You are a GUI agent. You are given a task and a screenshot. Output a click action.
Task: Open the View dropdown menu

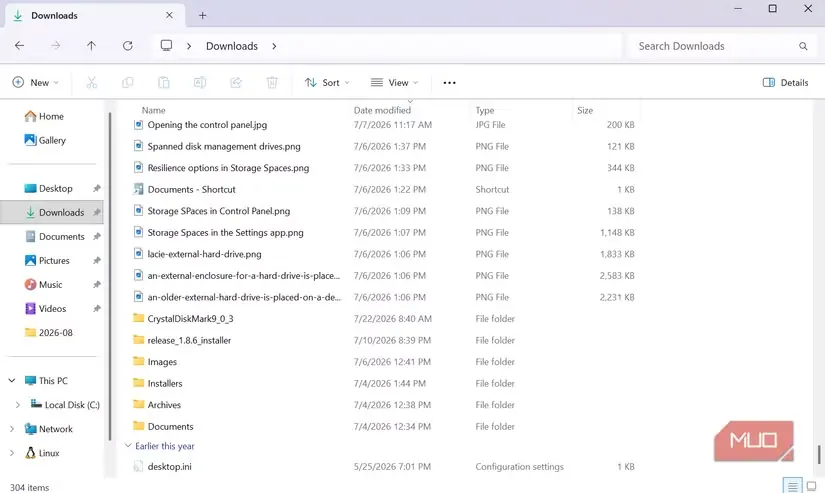pos(395,83)
